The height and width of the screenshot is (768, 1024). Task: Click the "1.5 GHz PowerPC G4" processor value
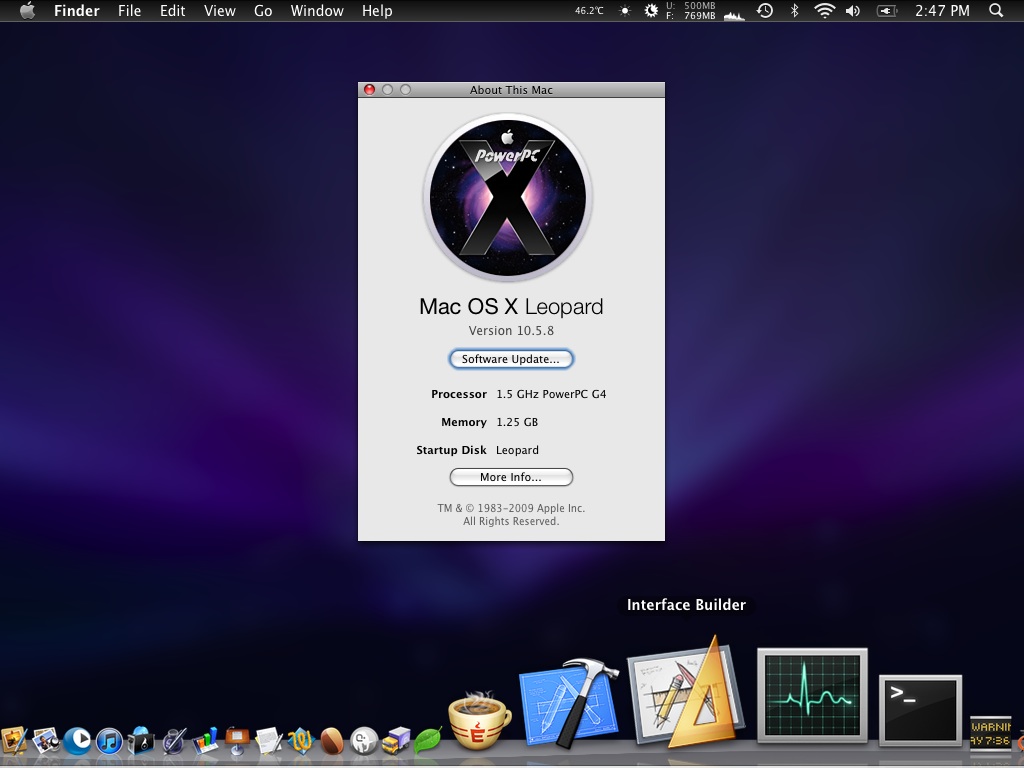[551, 394]
